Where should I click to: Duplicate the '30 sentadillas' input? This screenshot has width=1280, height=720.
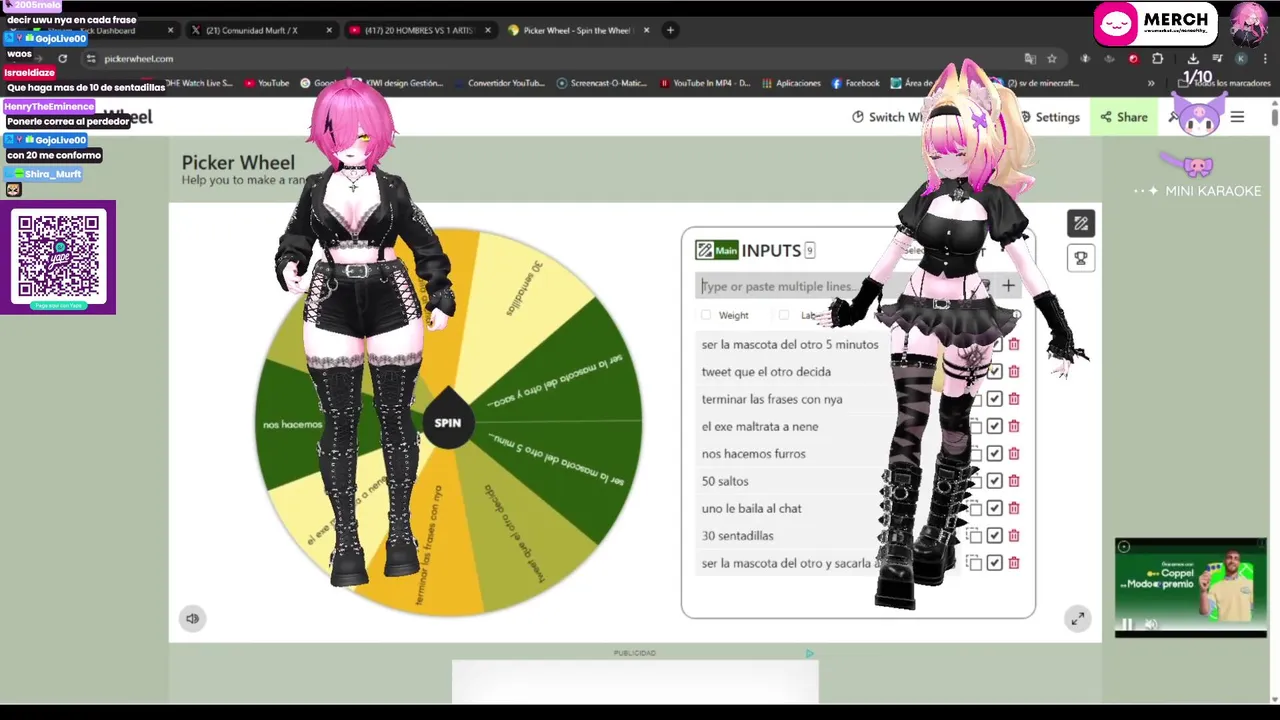(x=974, y=536)
